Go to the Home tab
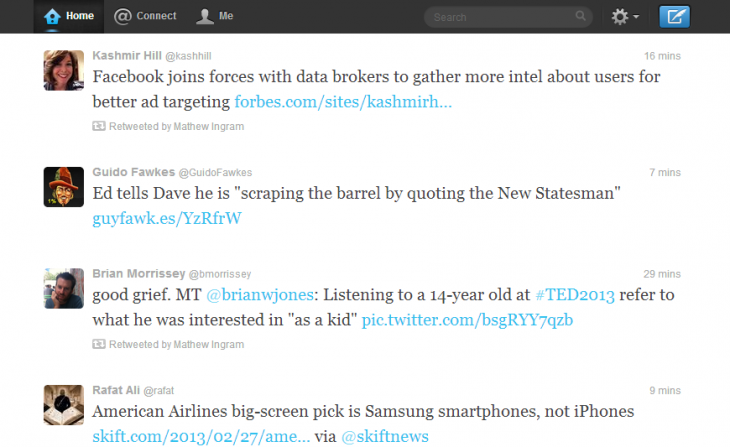The image size is (730, 447). click(x=69, y=16)
